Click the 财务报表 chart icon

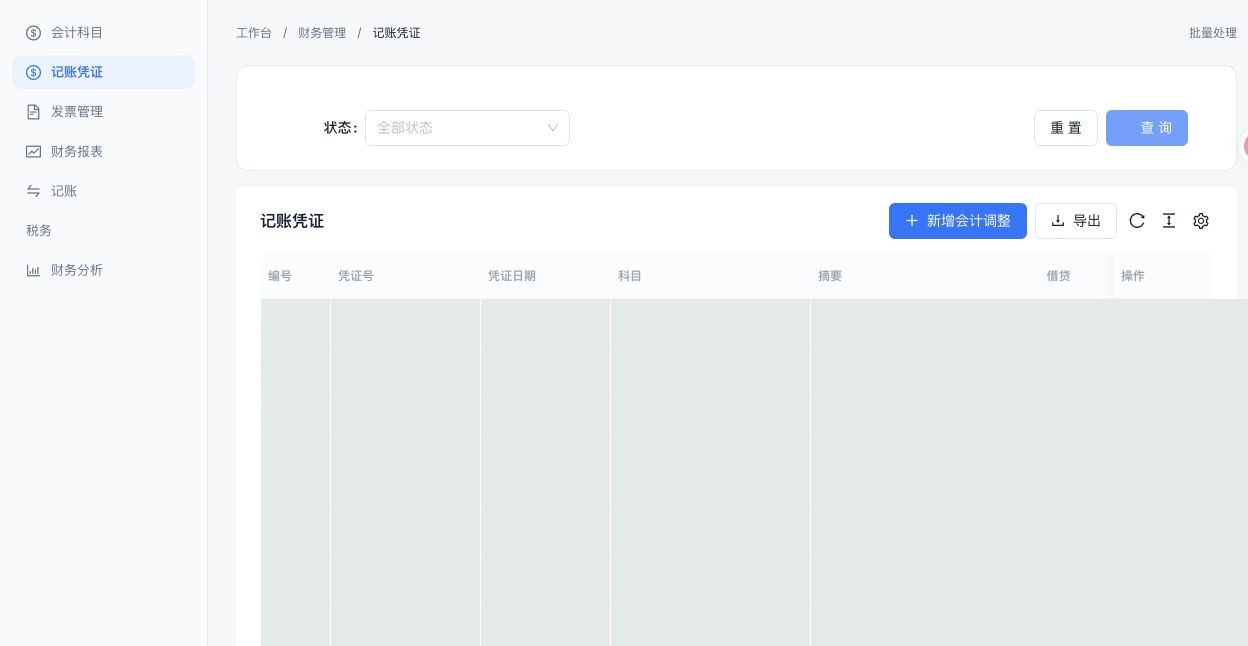pos(33,151)
